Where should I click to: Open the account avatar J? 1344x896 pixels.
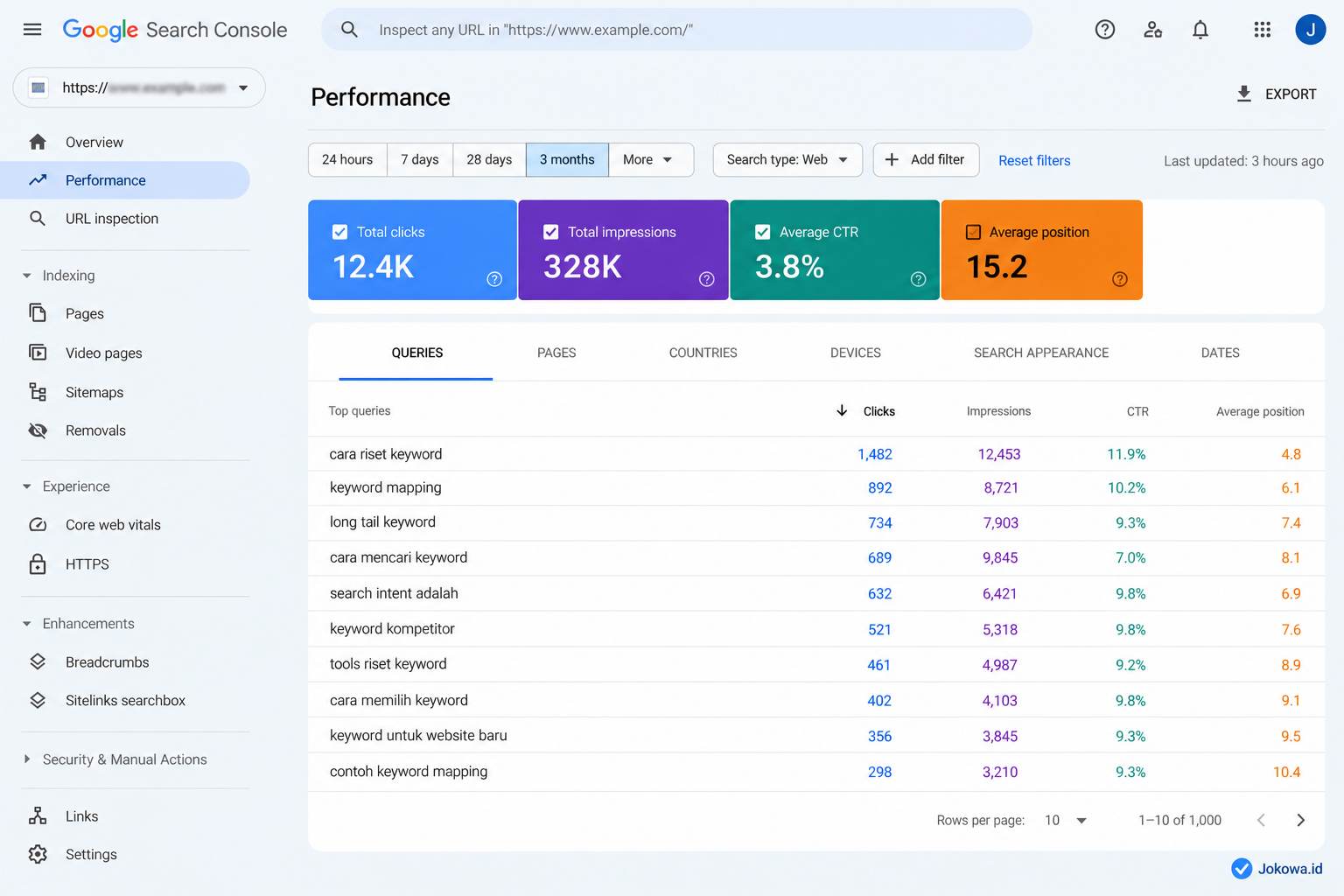[x=1311, y=30]
